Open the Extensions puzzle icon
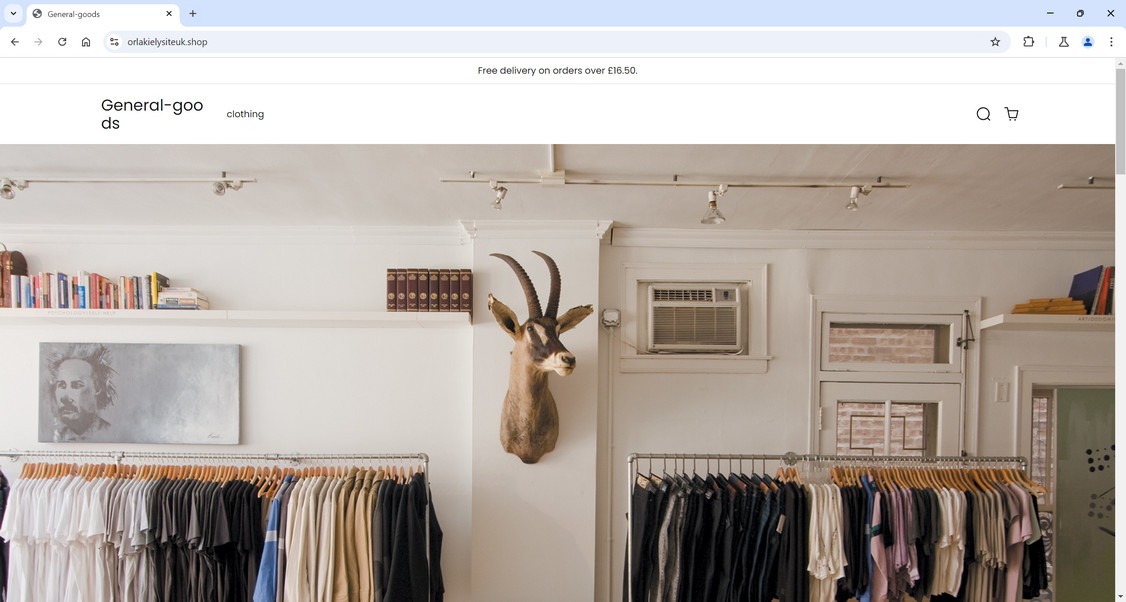Viewport: 1126px width, 602px height. [x=1028, y=42]
